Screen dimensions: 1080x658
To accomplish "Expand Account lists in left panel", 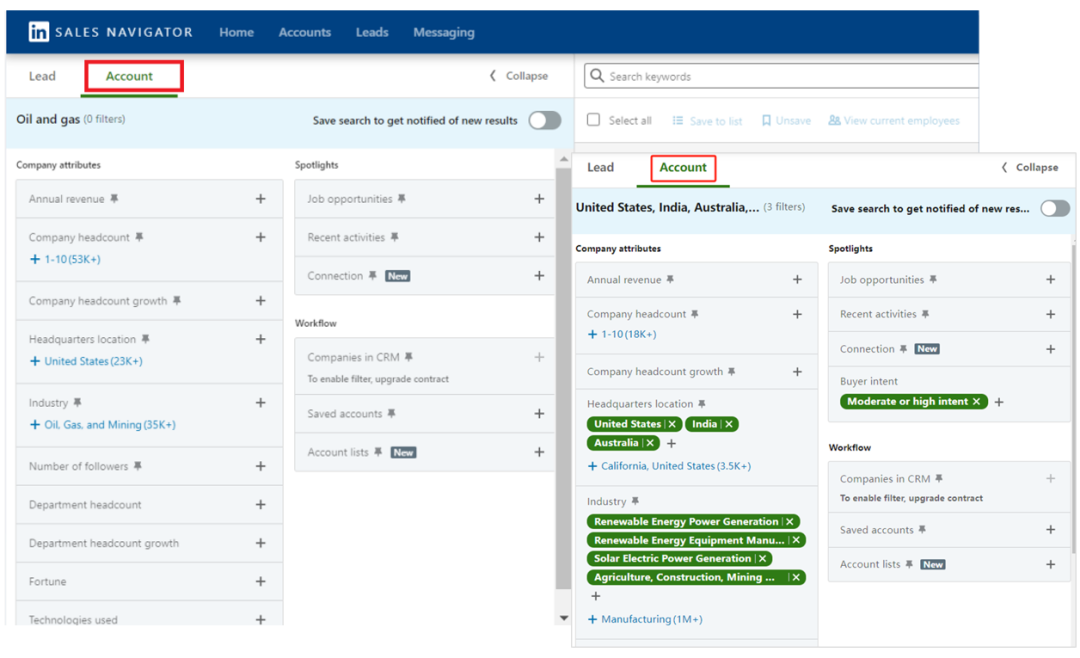I will coord(539,452).
